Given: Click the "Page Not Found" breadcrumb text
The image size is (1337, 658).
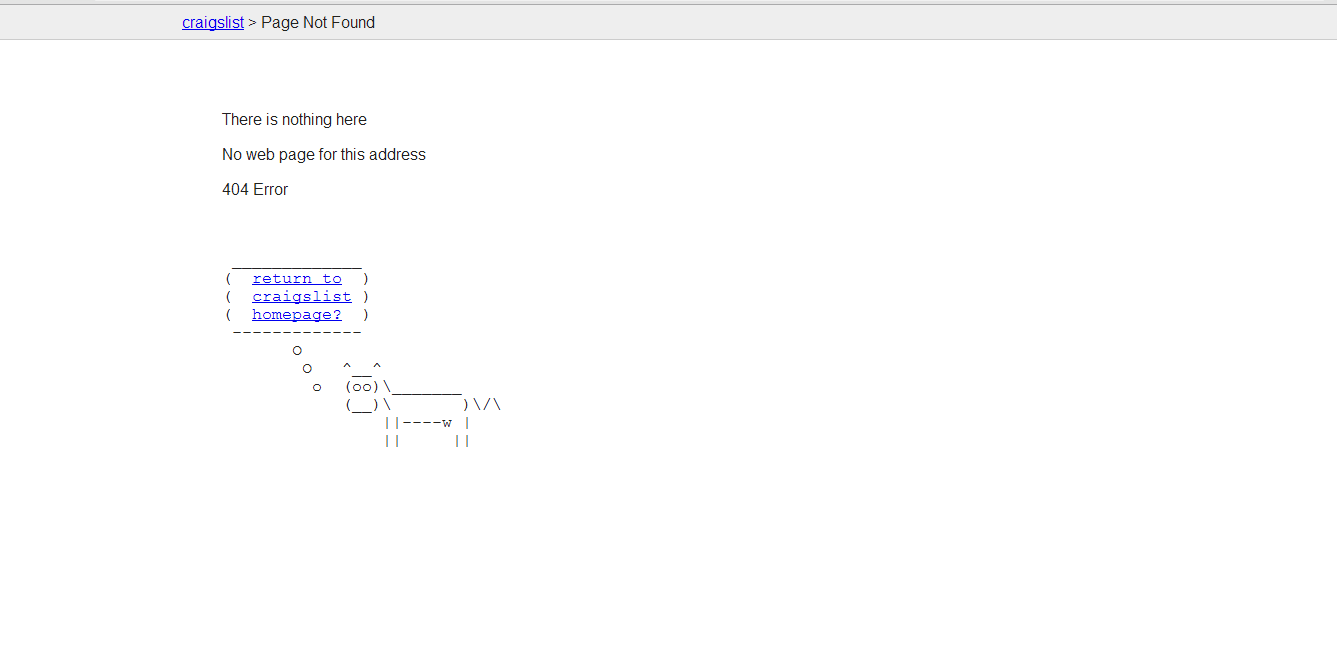Looking at the screenshot, I should [x=318, y=22].
